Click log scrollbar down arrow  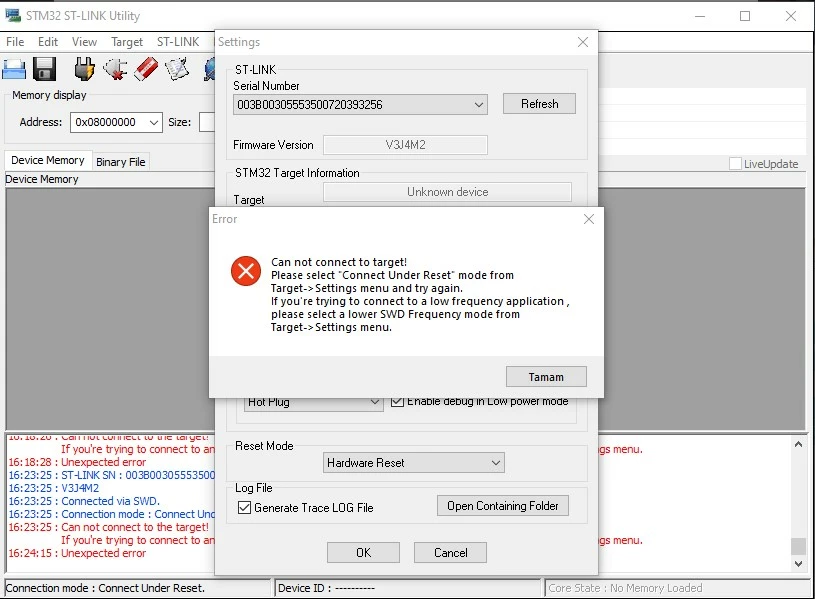pyautogui.click(x=798, y=564)
